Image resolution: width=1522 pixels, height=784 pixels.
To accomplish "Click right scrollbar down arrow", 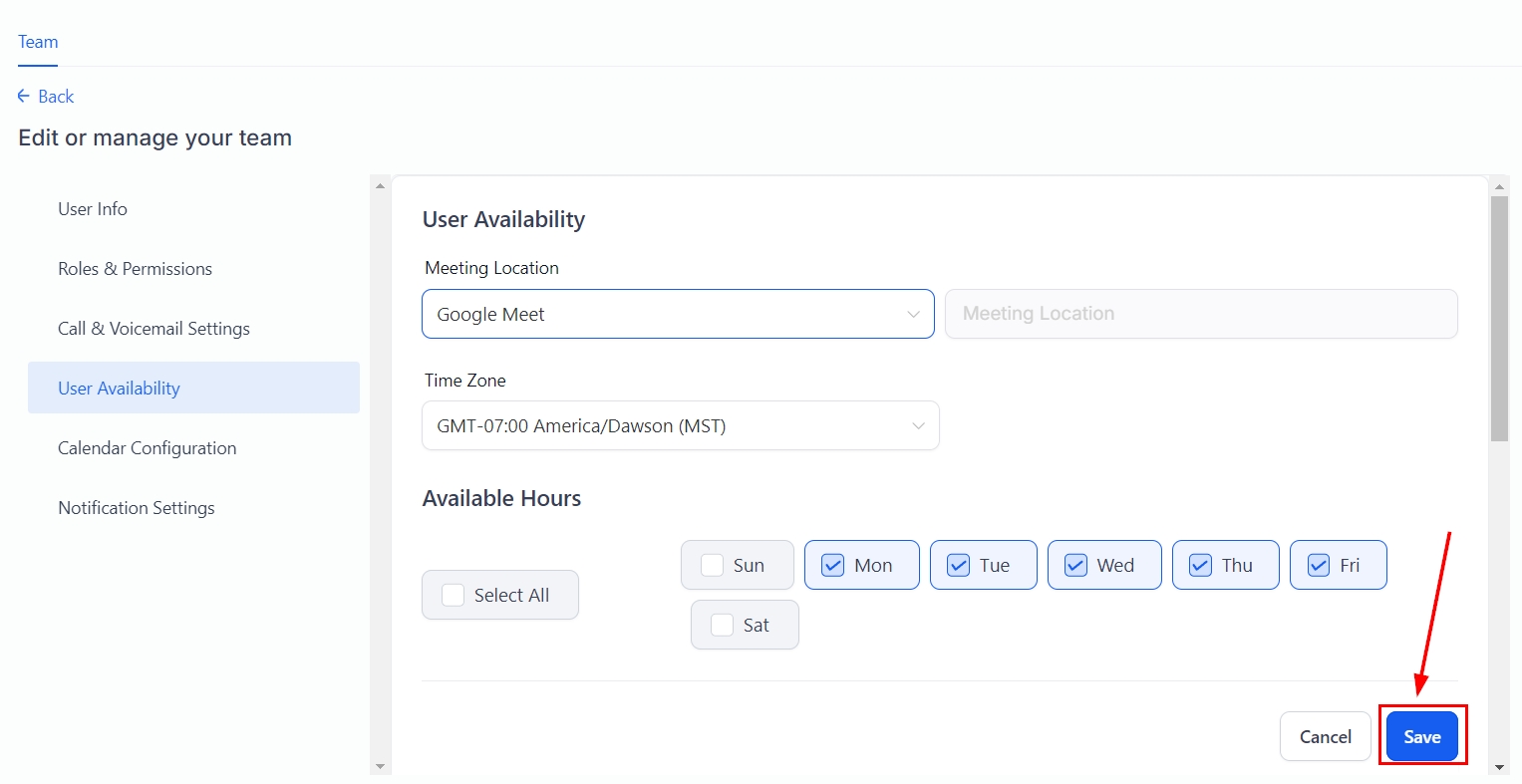I will (1499, 767).
